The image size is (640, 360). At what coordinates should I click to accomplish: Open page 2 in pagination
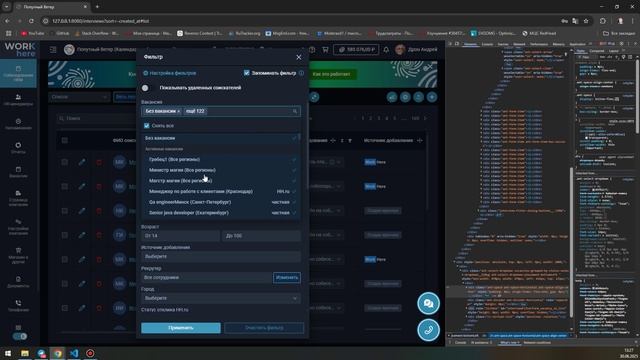coord(371,118)
